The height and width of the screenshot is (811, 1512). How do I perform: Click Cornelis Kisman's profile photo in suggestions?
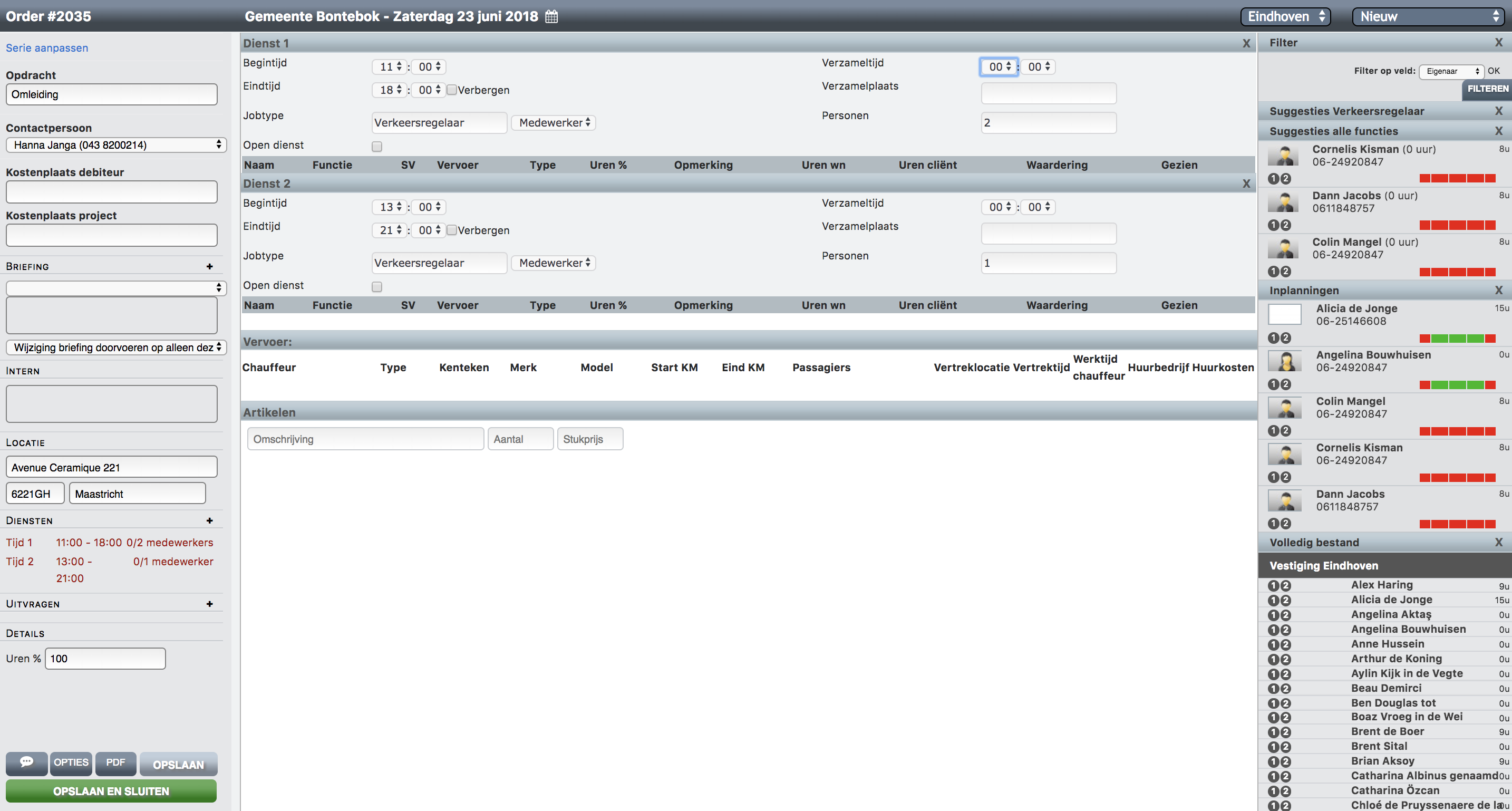(x=1284, y=155)
